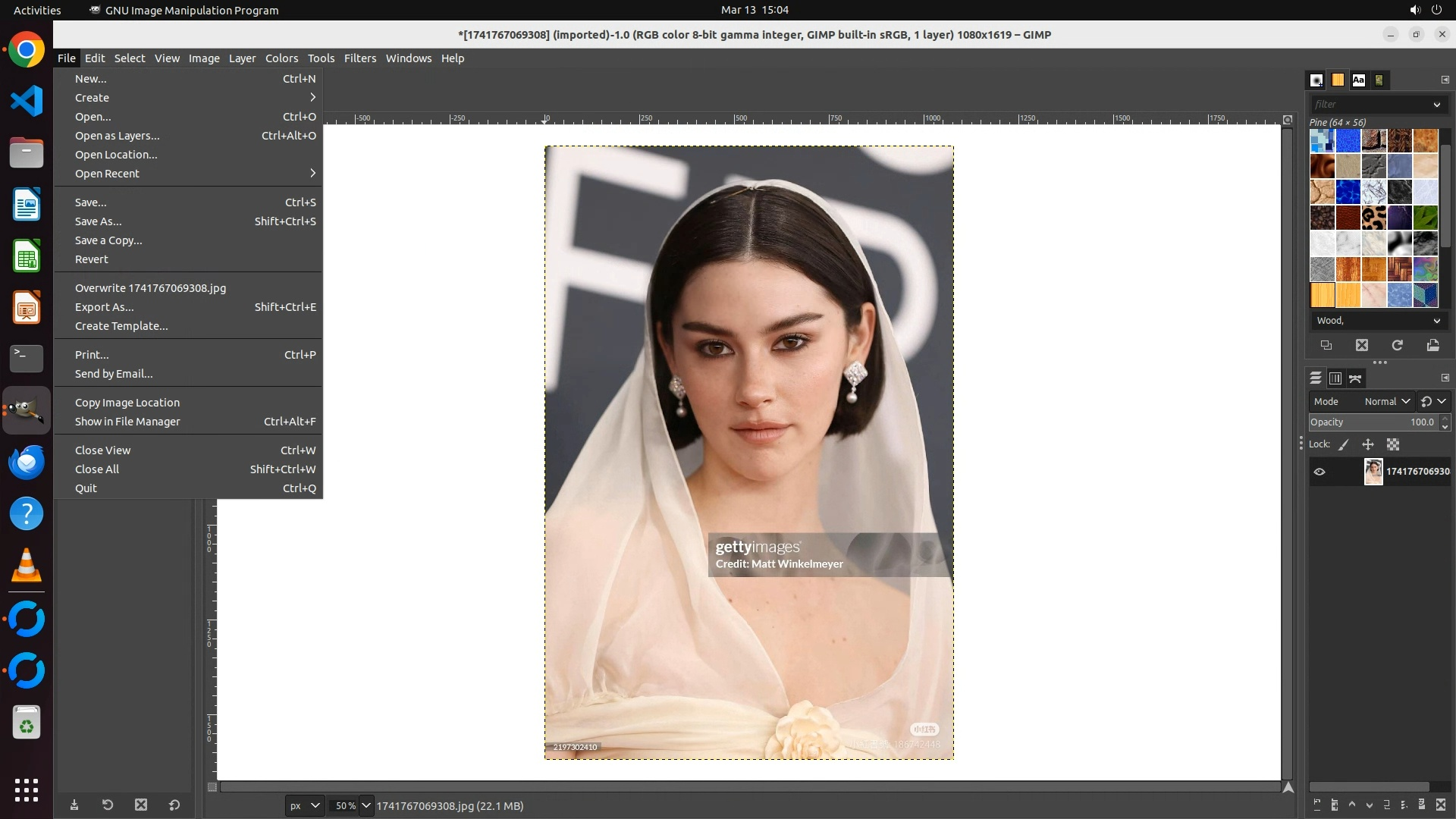Select the leopard print pattern thumbnail
This screenshot has width=1456, height=819.
pyautogui.click(x=1373, y=218)
